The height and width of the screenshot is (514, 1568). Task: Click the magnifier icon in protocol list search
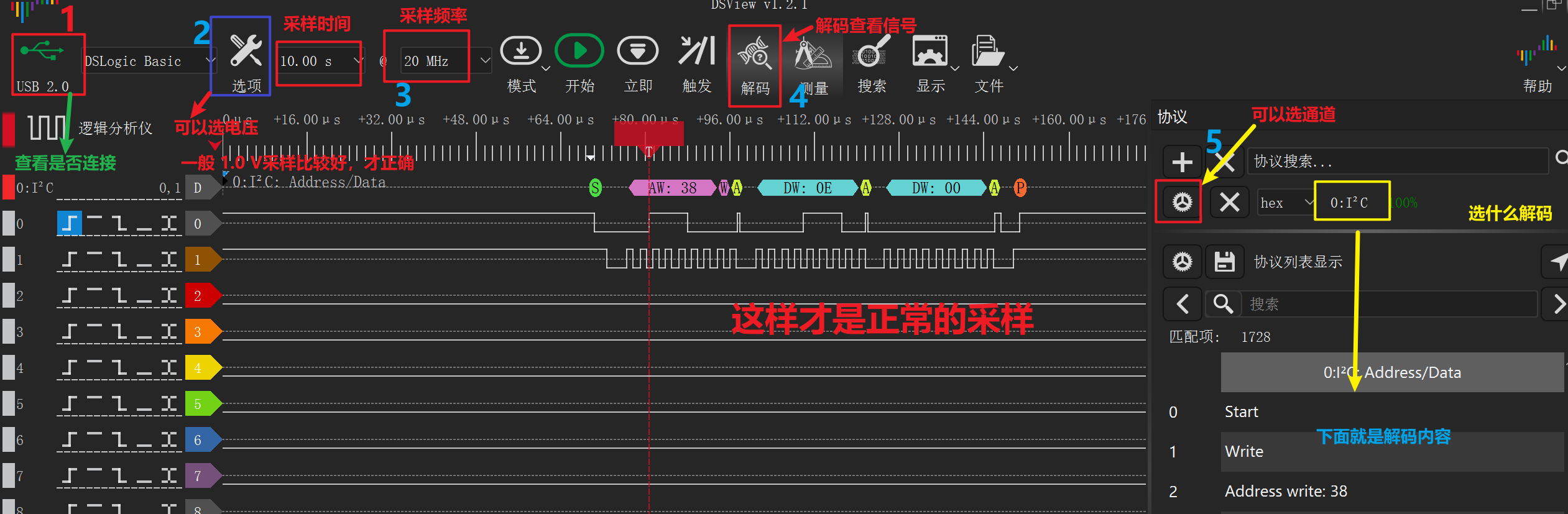pos(1223,304)
